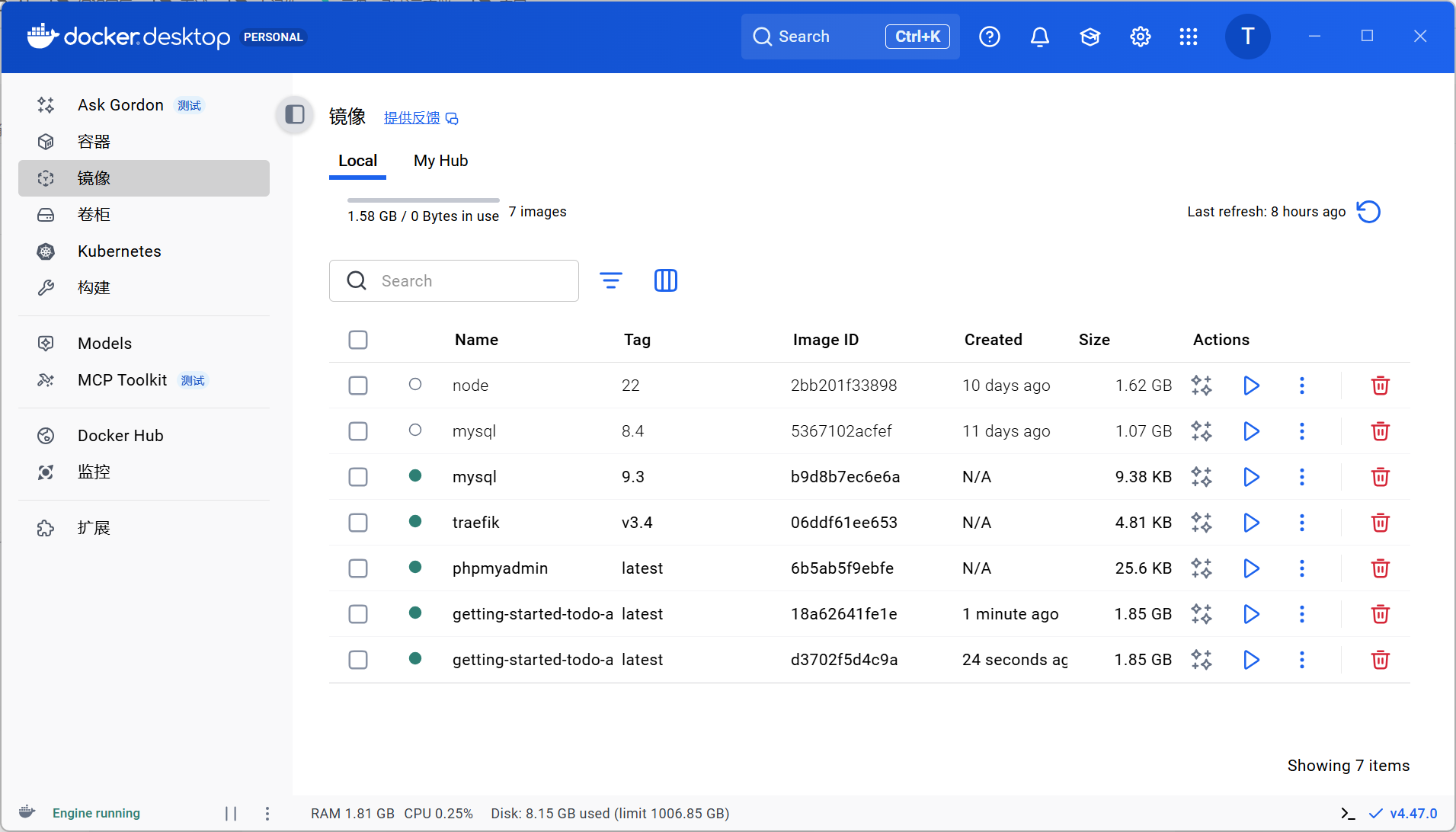Viewport: 1456px width, 832px height.
Task: Open more actions for phpmyadmin
Action: pyautogui.click(x=1302, y=568)
